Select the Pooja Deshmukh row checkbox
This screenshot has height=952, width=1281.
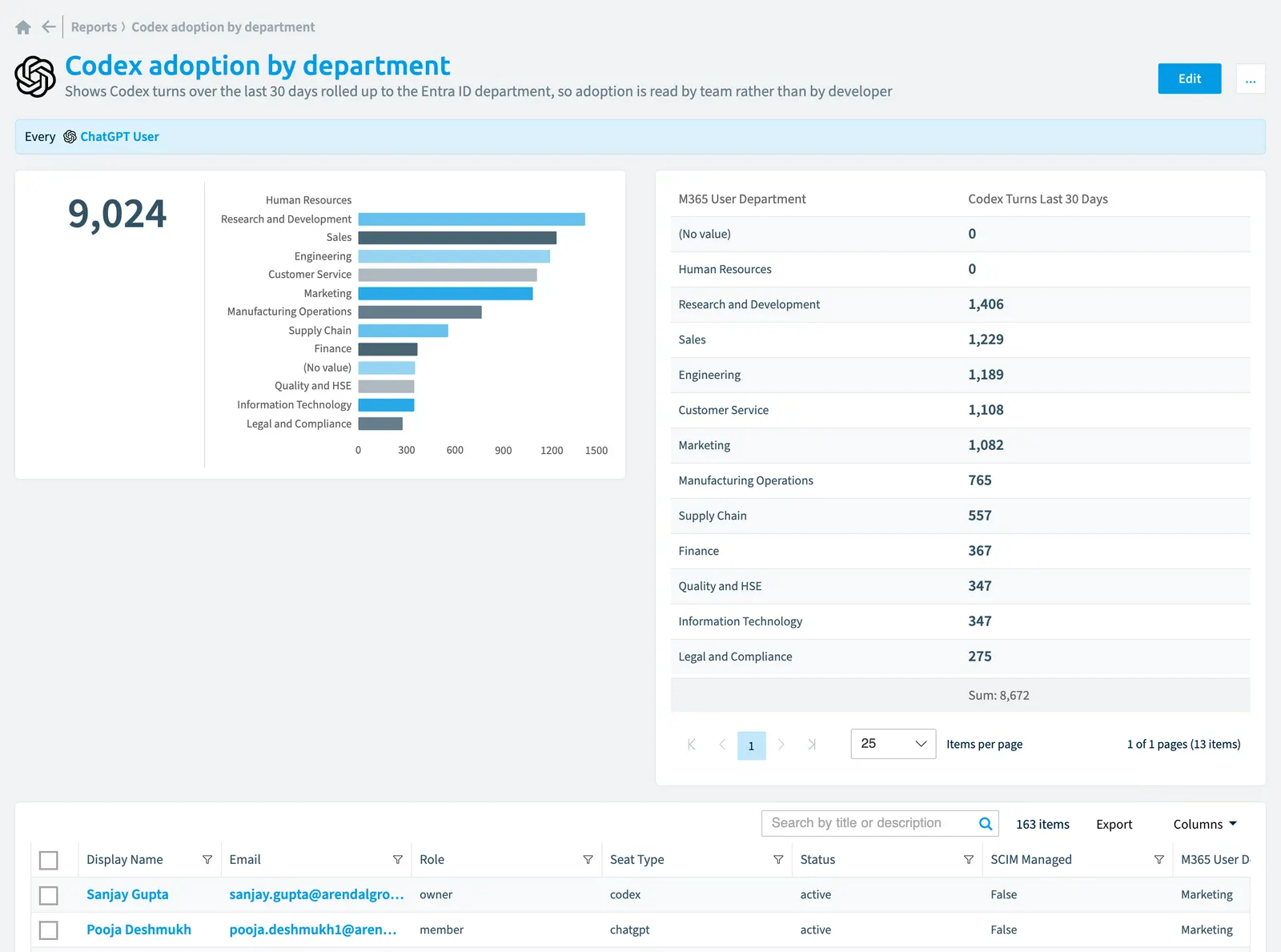pyautogui.click(x=49, y=930)
